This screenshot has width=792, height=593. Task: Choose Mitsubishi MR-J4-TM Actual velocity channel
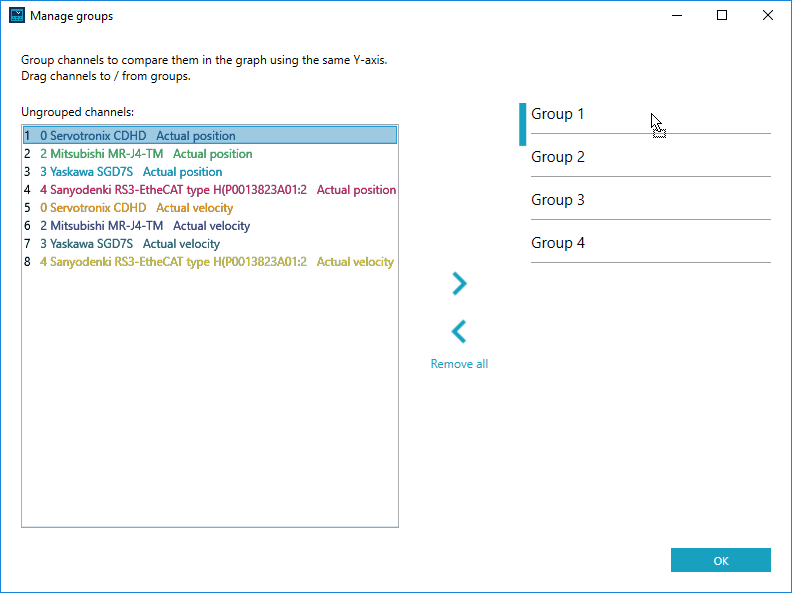tap(145, 226)
